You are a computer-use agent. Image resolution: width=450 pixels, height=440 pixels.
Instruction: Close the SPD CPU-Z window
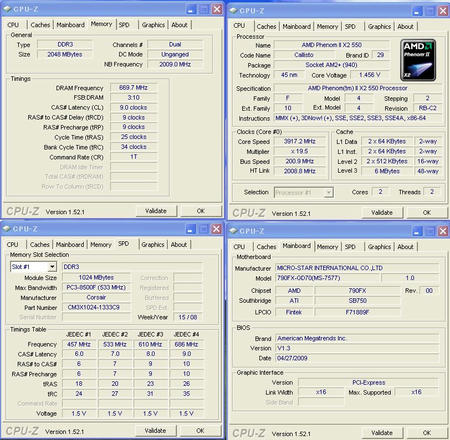click(217, 229)
